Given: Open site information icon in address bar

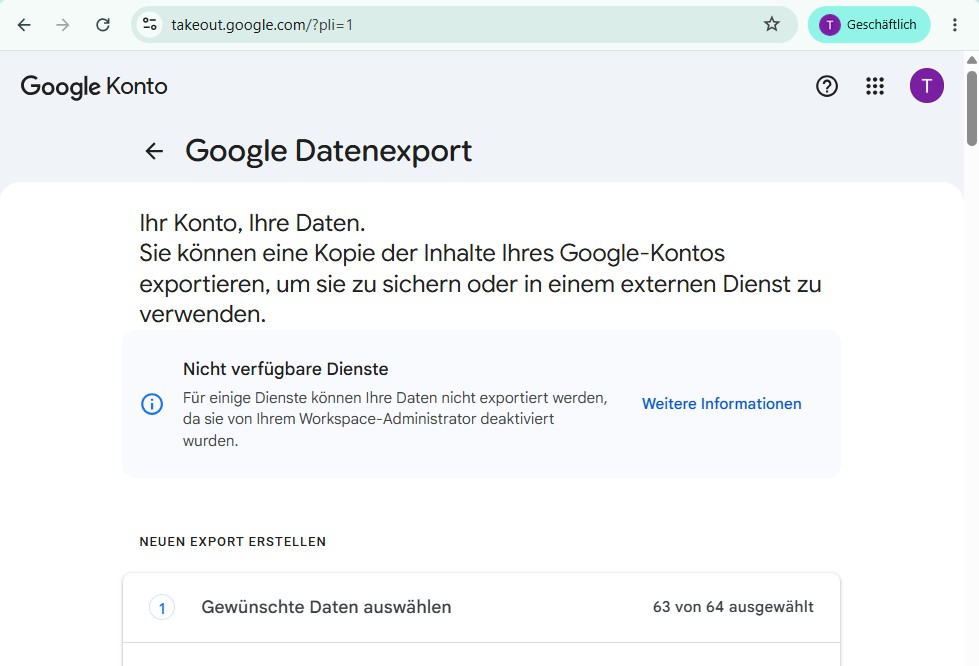Looking at the screenshot, I should click(x=149, y=24).
